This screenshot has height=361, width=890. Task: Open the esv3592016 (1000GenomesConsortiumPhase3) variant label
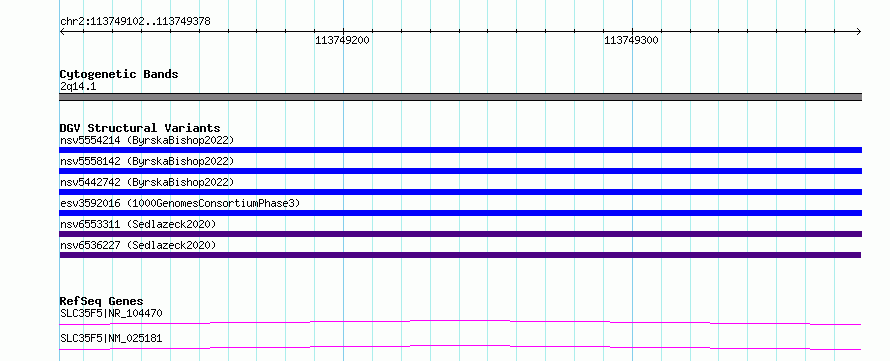pos(180,203)
